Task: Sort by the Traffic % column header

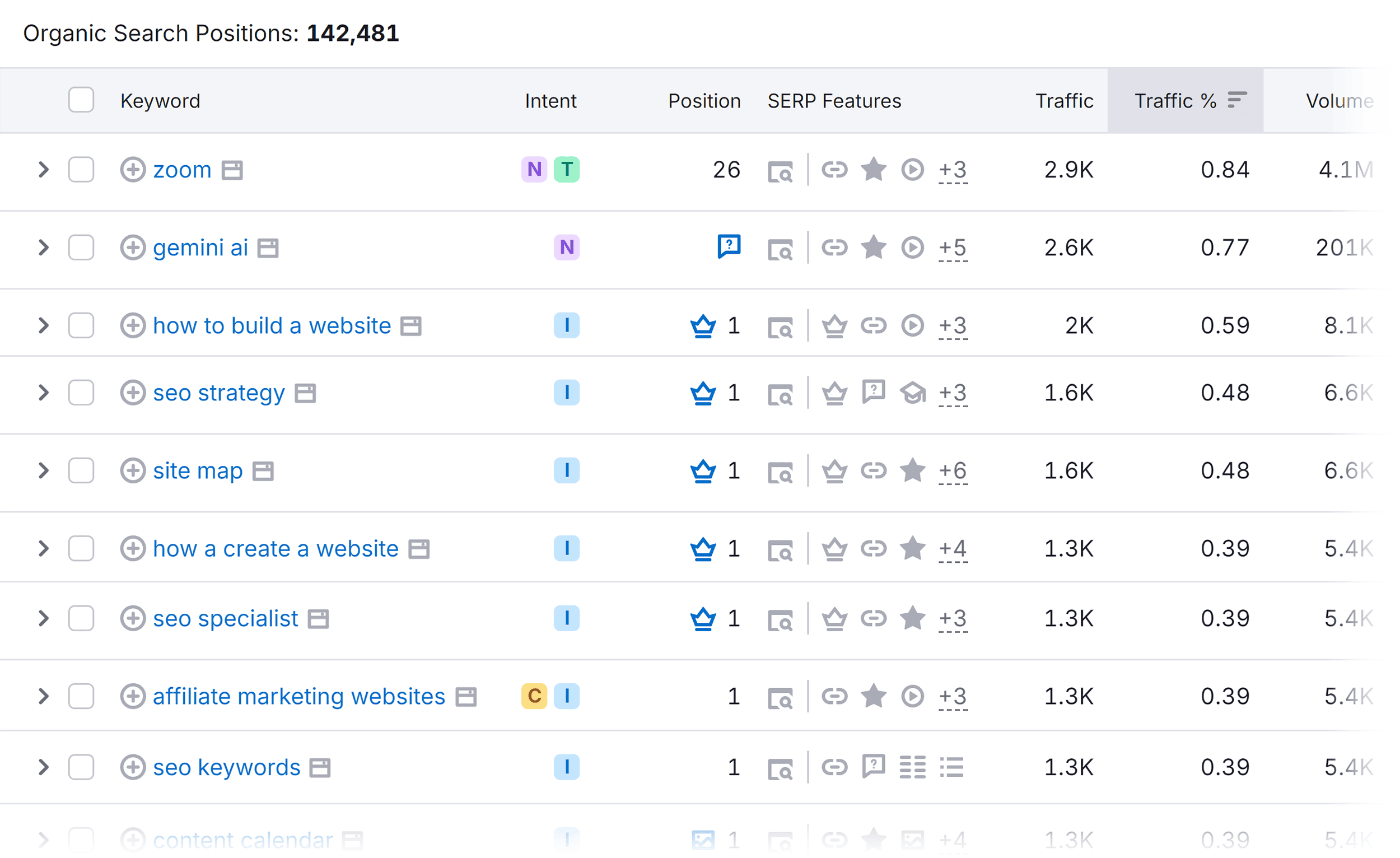Action: [x=1175, y=101]
